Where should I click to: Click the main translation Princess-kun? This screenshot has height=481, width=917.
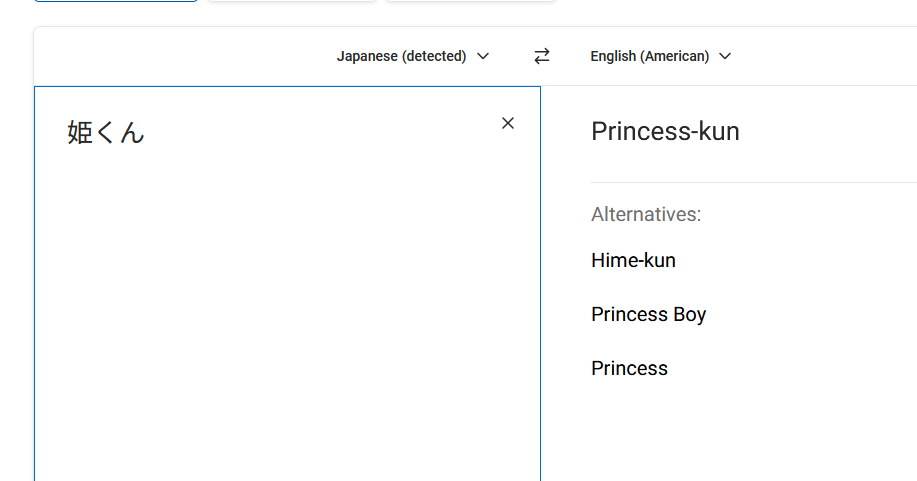click(x=665, y=131)
